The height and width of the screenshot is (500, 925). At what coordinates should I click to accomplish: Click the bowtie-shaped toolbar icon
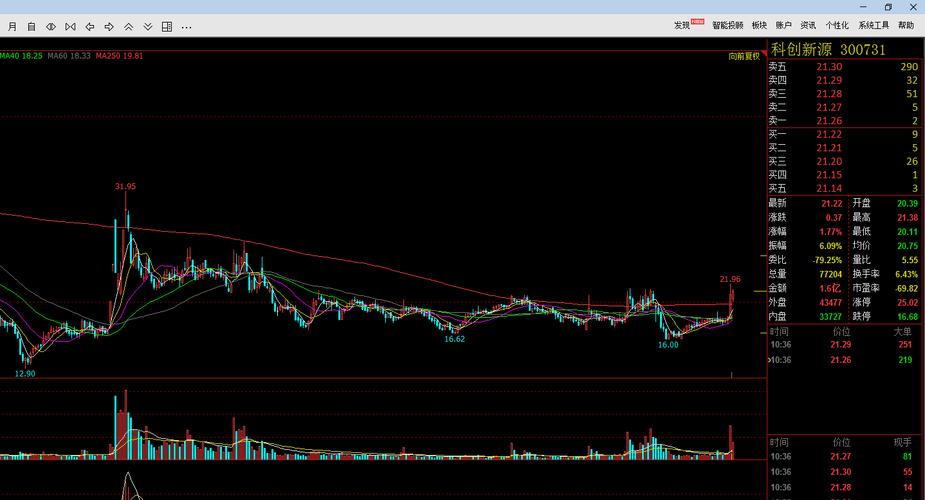70,26
